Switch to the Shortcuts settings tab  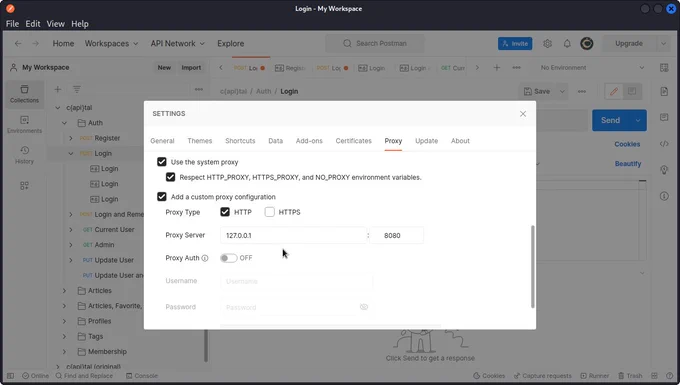(240, 141)
